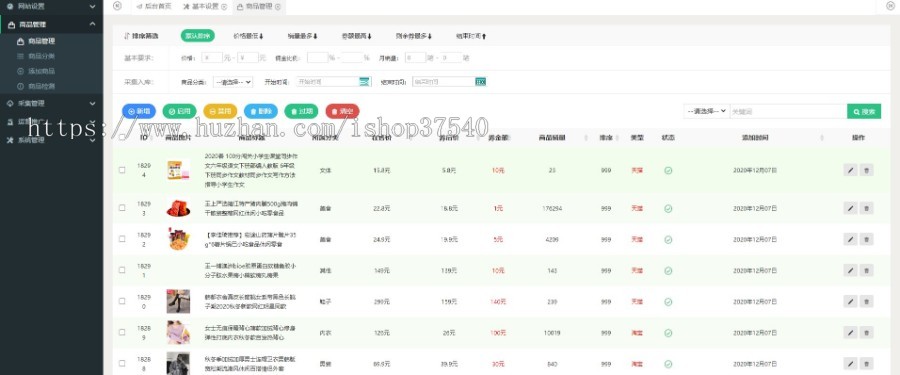Open the pencil edit for product 18289
Viewport: 900px width, 375px height.
850,333
